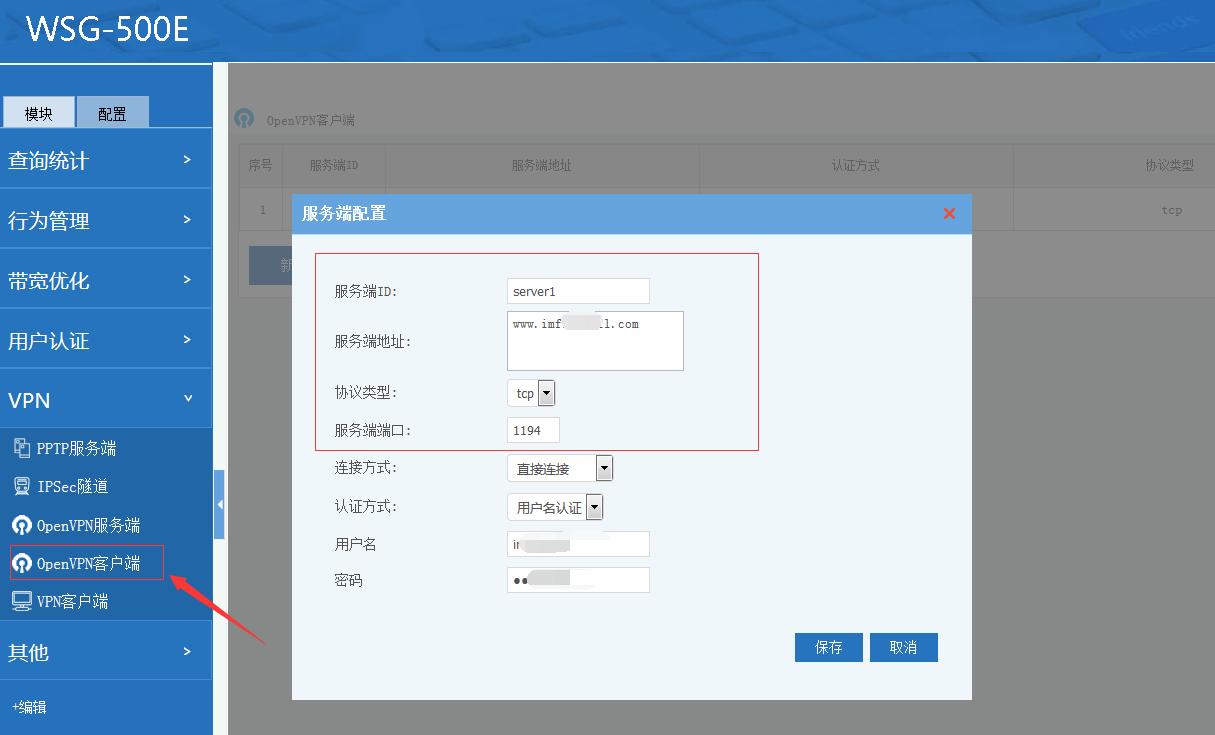Open the 连接方式 dropdown showing 直接连接
The width and height of the screenshot is (1215, 735).
[x=604, y=467]
